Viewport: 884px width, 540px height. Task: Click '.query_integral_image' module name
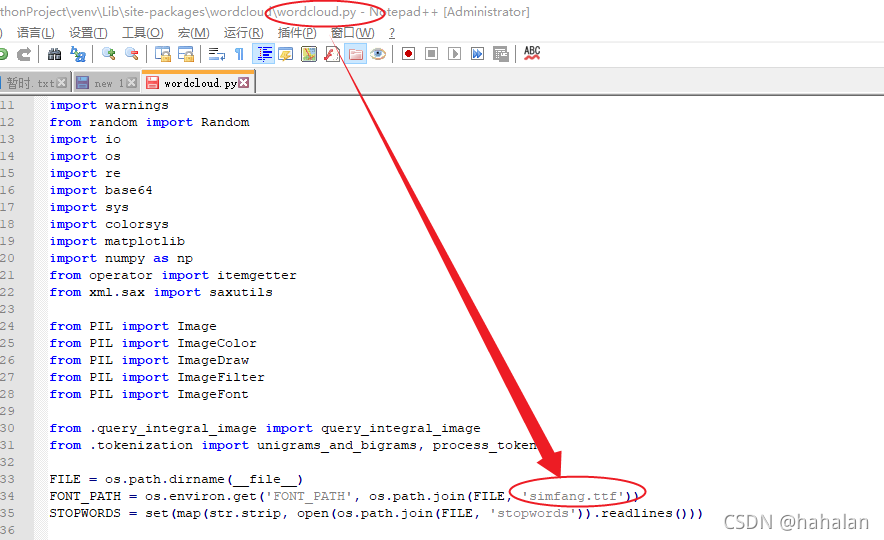pos(173,428)
